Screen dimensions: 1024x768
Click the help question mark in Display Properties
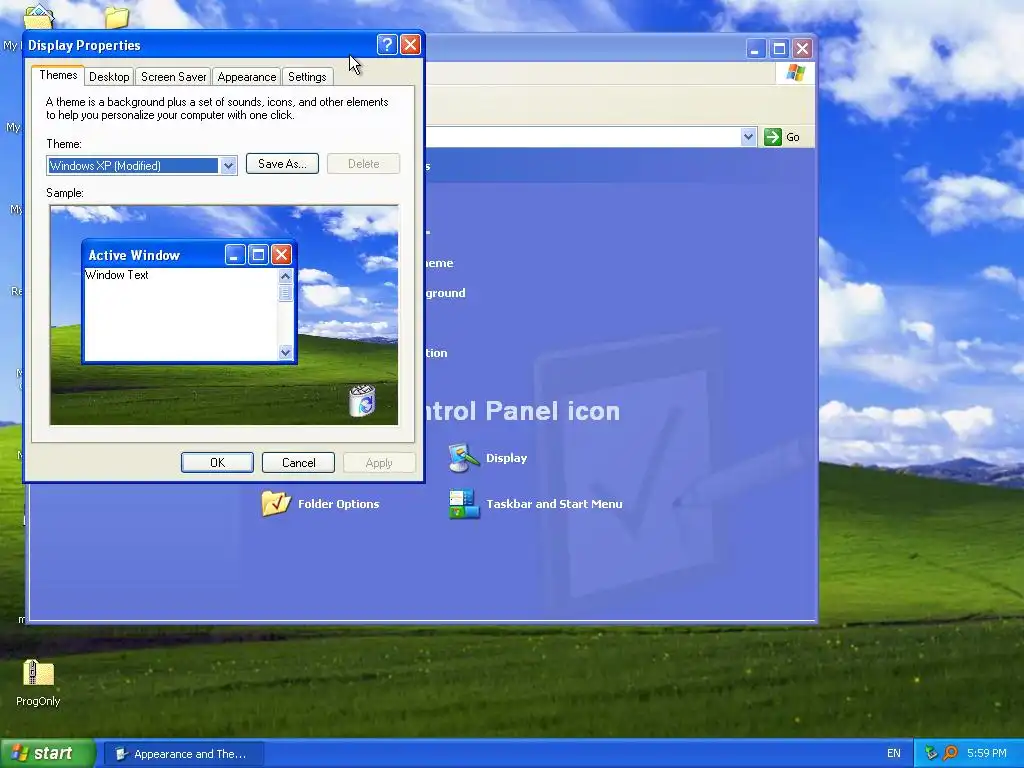tap(387, 44)
